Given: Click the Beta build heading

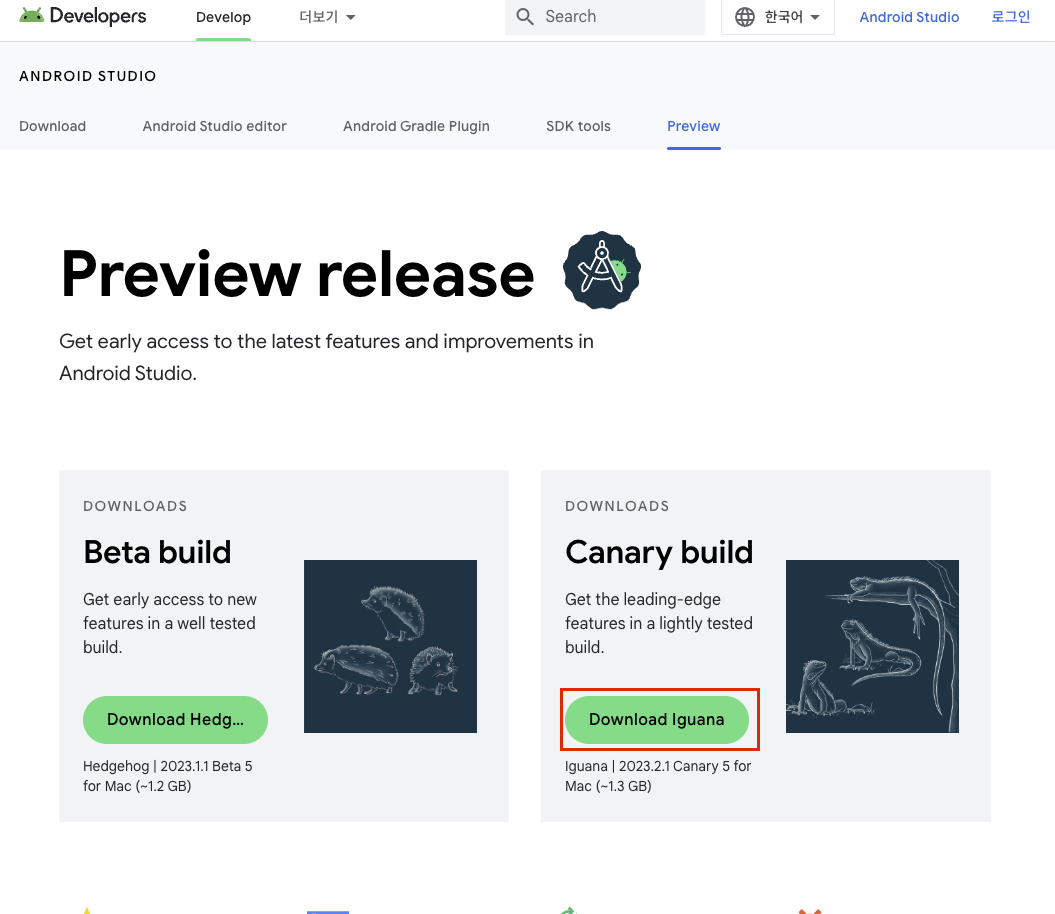Looking at the screenshot, I should coord(157,552).
